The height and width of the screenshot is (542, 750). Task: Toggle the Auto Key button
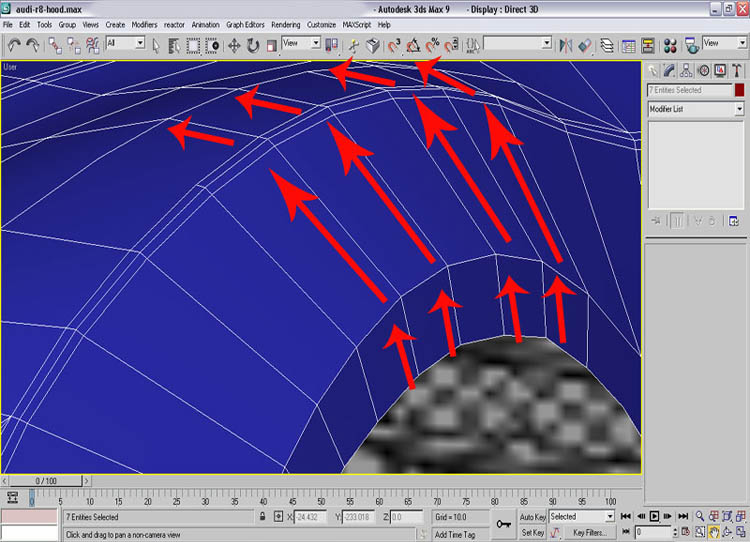[x=533, y=517]
